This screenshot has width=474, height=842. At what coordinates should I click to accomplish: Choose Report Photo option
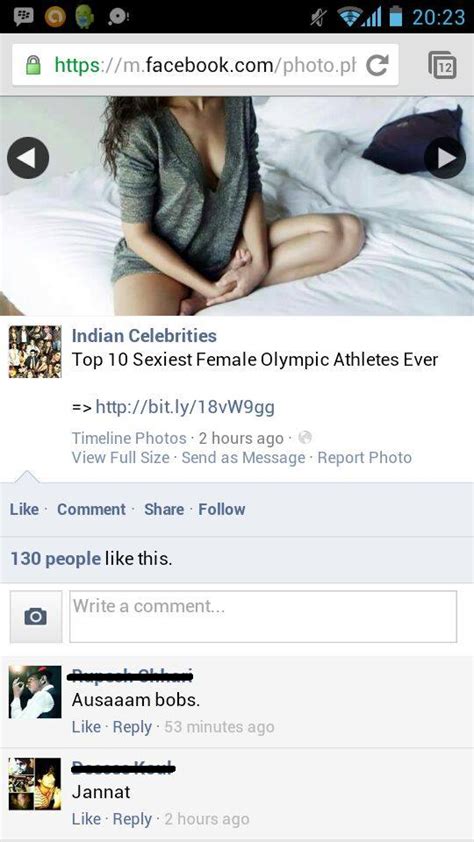[364, 458]
